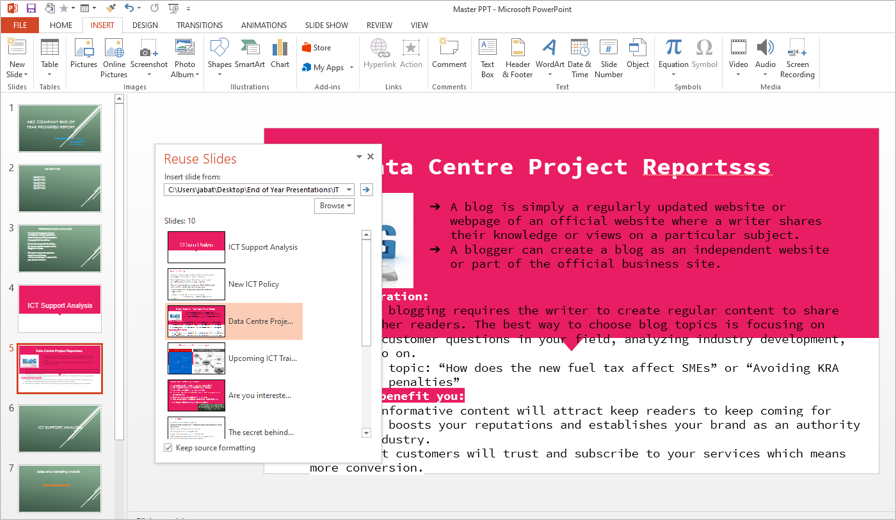This screenshot has width=896, height=520.
Task: Select the New ICT Policy slide thumbnail
Action: click(x=196, y=284)
